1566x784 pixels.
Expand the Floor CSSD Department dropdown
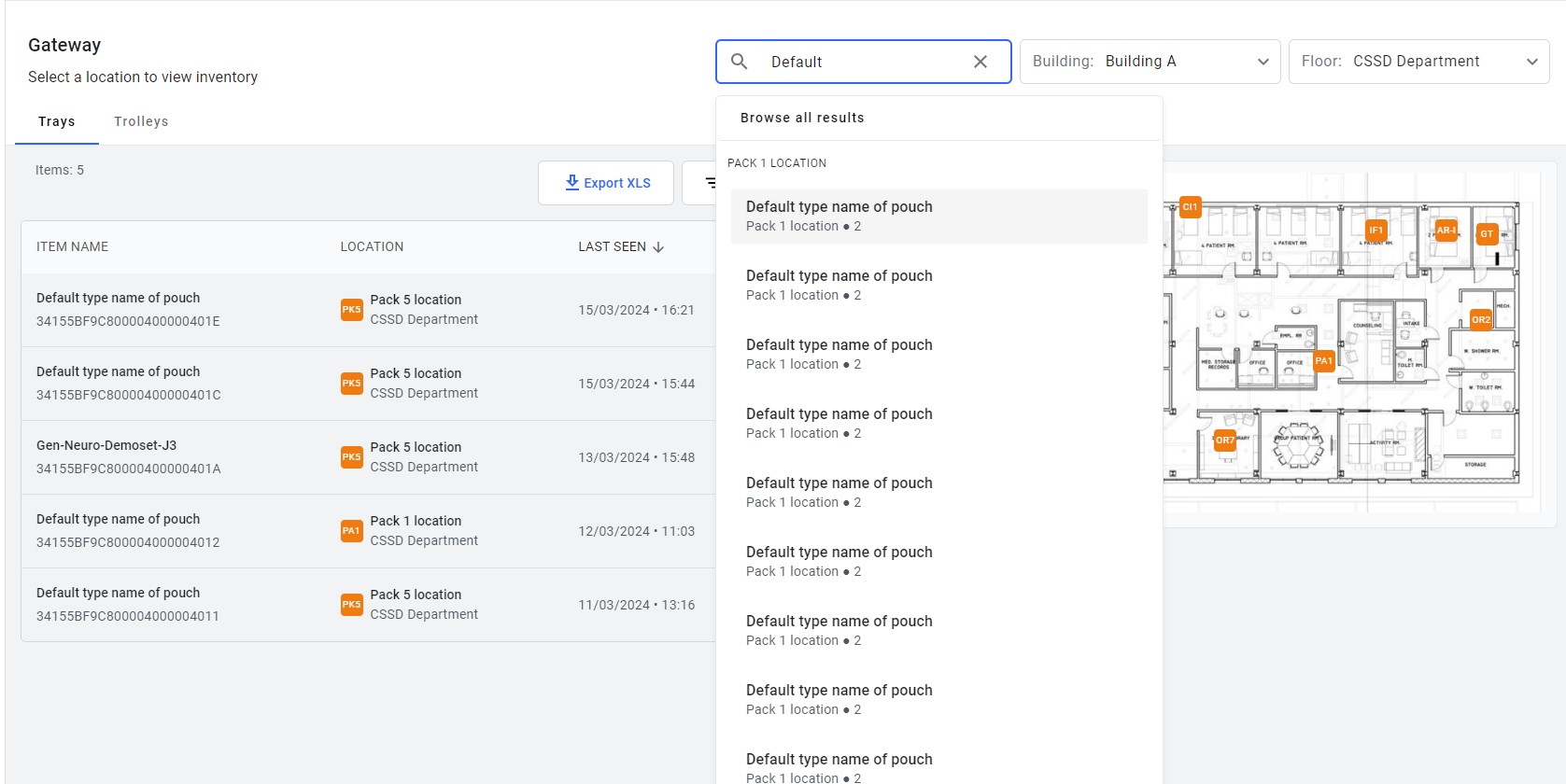1418,62
